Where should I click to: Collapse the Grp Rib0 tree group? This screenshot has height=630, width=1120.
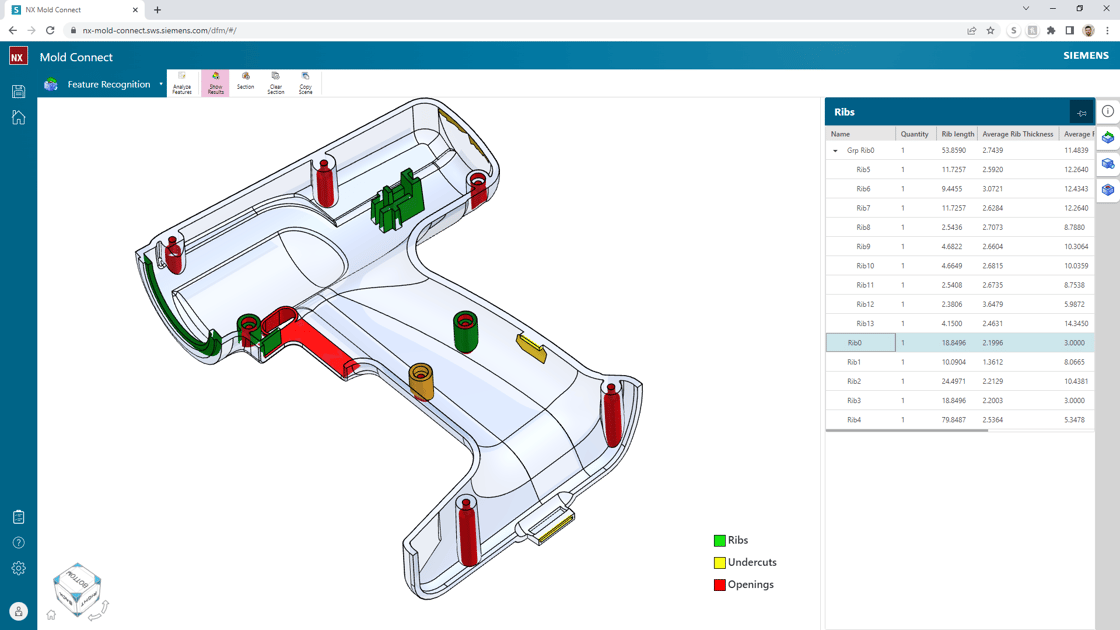click(835, 151)
